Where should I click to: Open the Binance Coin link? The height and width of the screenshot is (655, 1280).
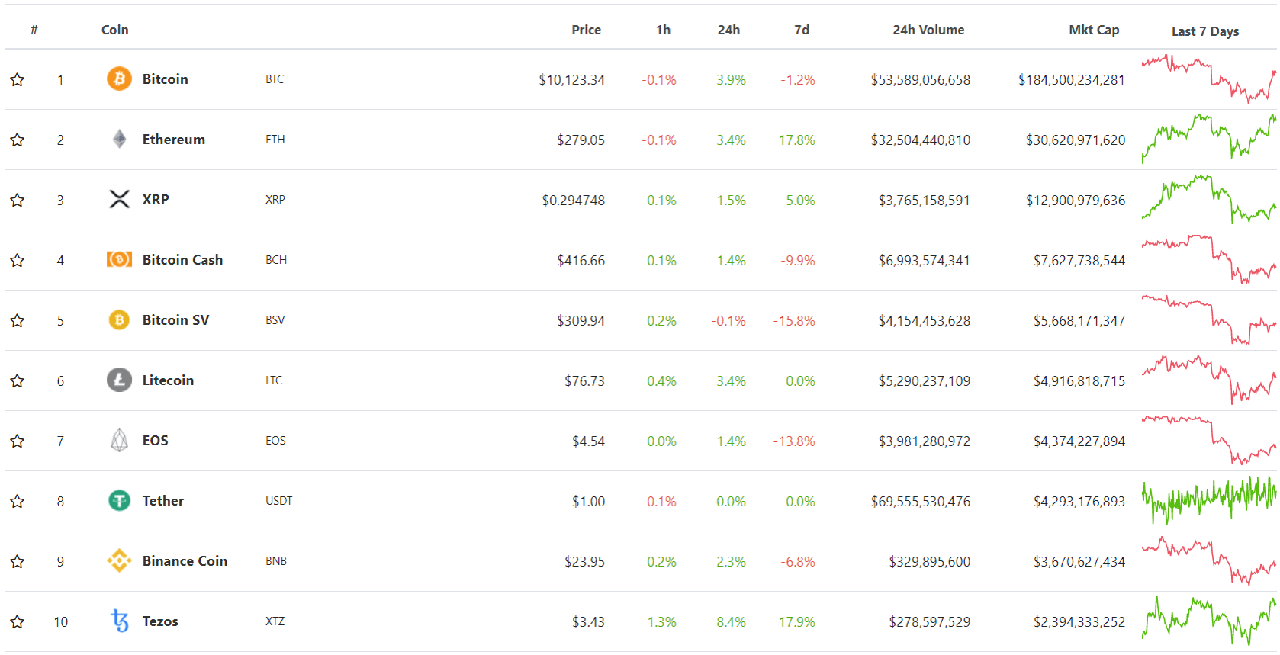pyautogui.click(x=185, y=561)
